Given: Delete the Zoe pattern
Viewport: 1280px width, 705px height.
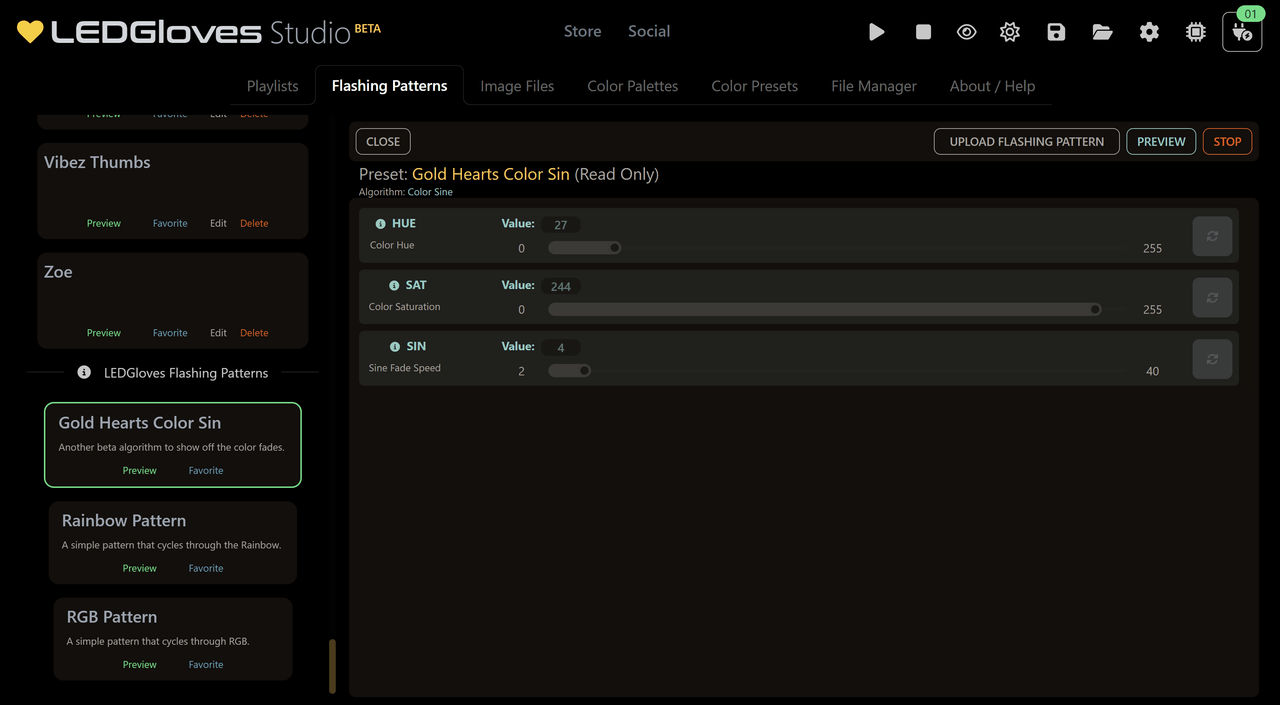Looking at the screenshot, I should (x=254, y=333).
